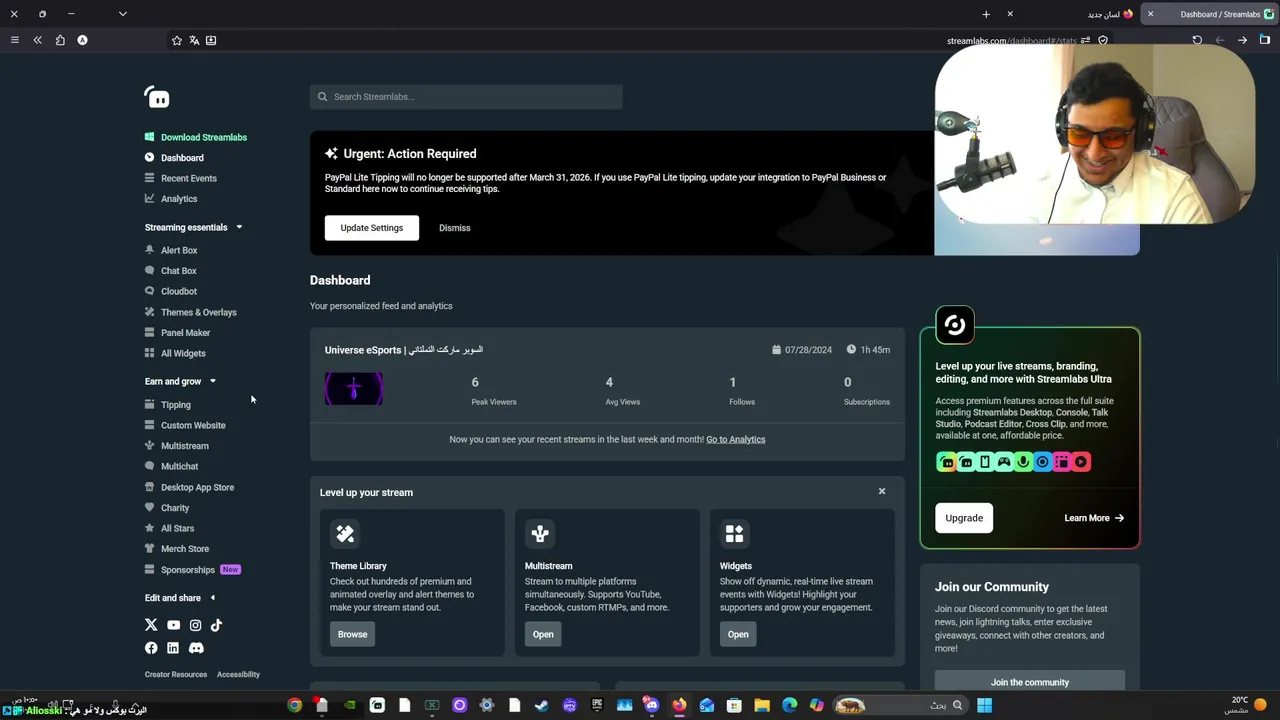The width and height of the screenshot is (1280, 720).
Task: Open the Universe eSports stream thumbnail
Action: click(x=354, y=389)
